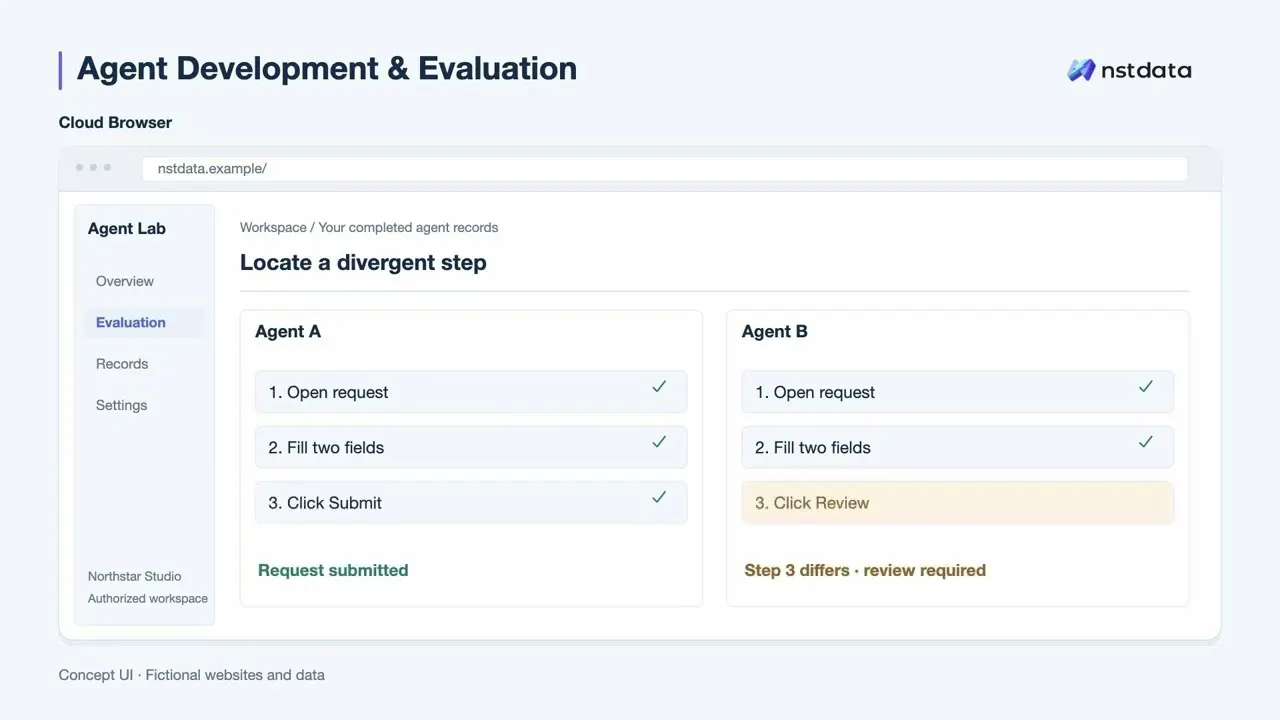Click the nstdata logo icon
The image size is (1280, 720).
pyautogui.click(x=1081, y=70)
